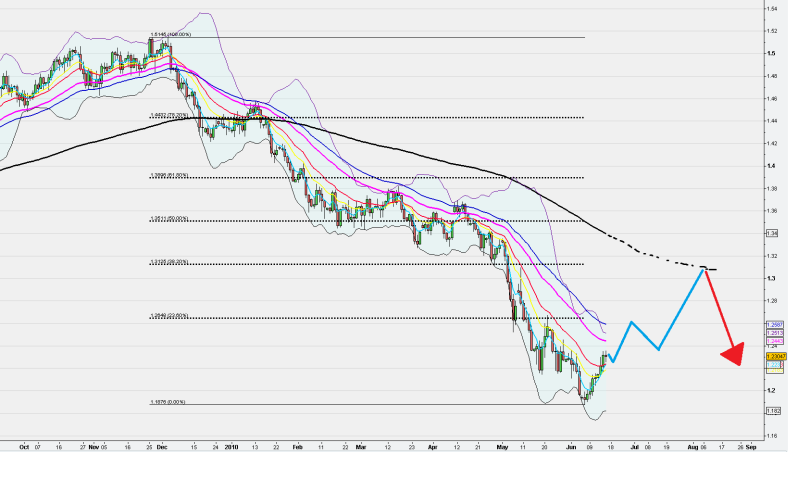Click the Jul date axis label
The height and width of the screenshot is (480, 798).
coord(635,447)
